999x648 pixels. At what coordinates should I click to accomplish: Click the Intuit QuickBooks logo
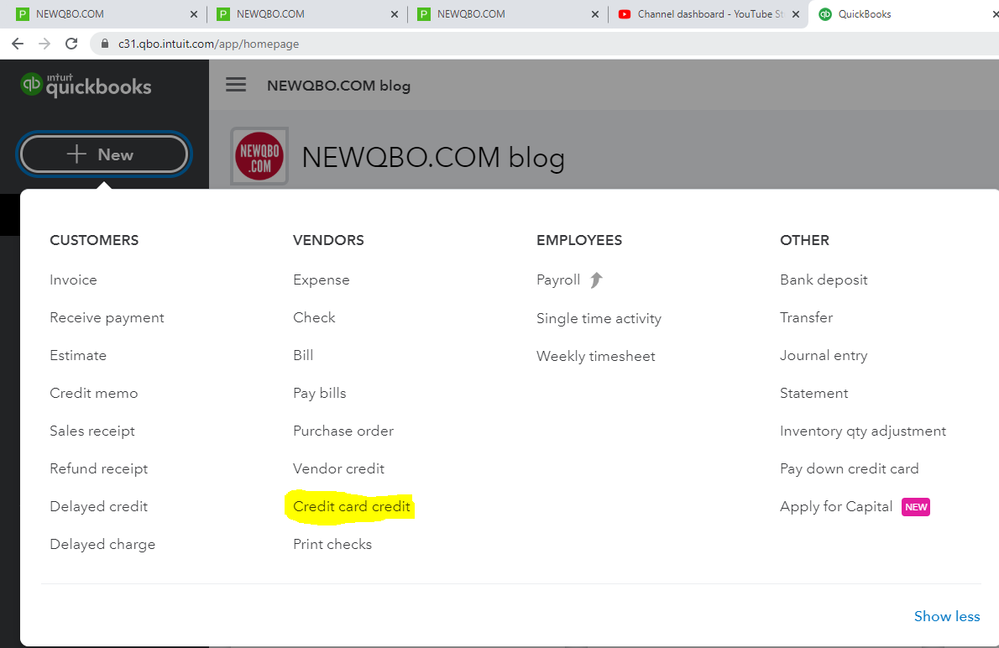pos(86,85)
